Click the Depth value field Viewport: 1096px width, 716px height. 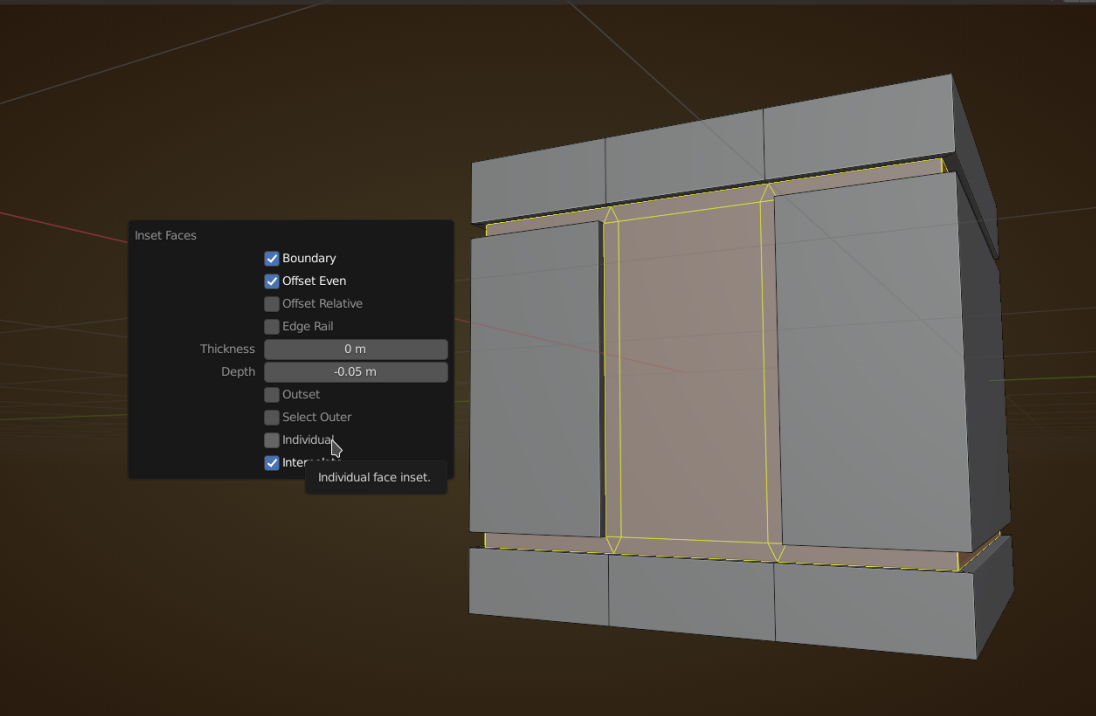tap(356, 372)
